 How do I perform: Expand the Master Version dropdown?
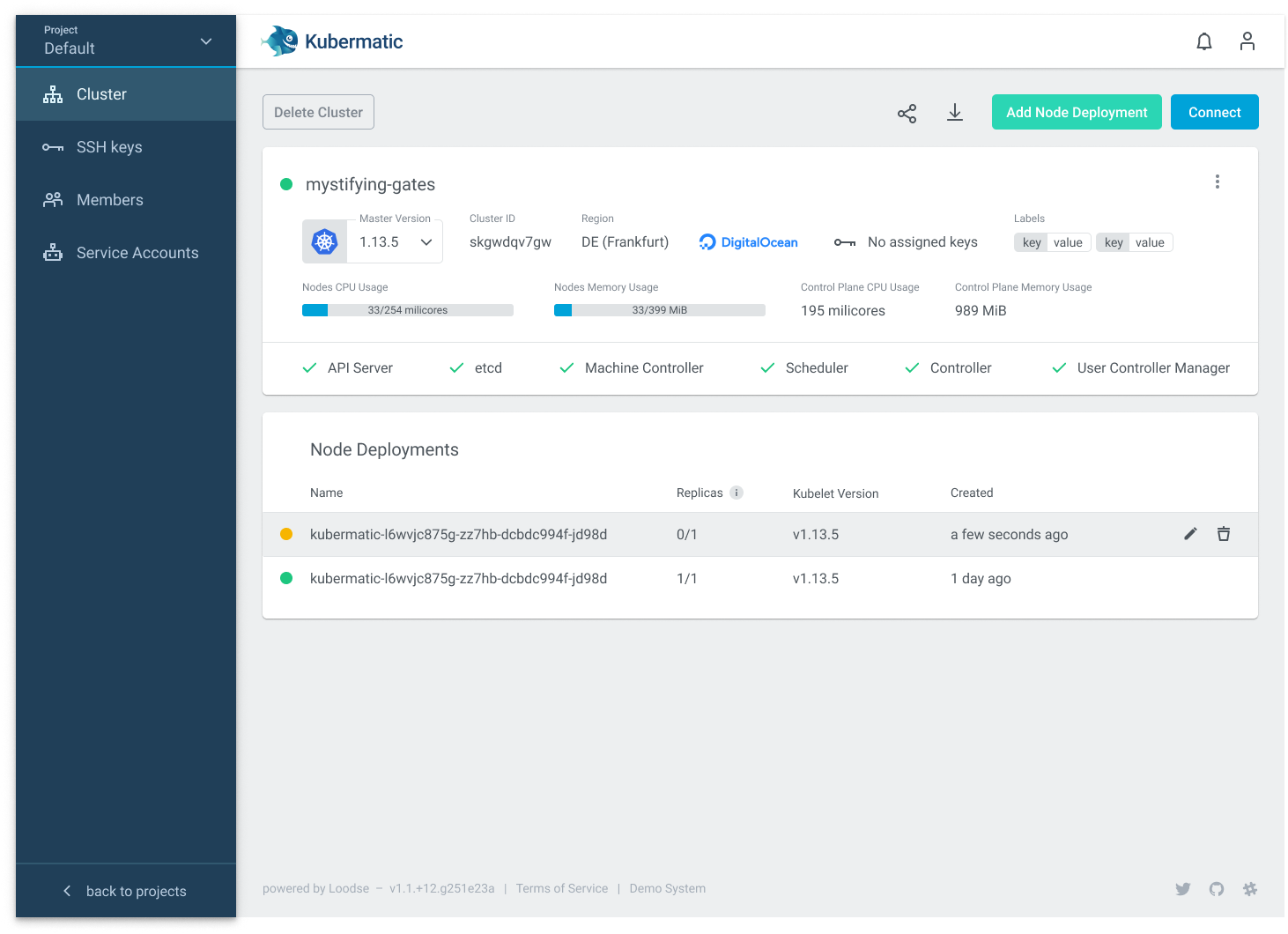pos(426,241)
